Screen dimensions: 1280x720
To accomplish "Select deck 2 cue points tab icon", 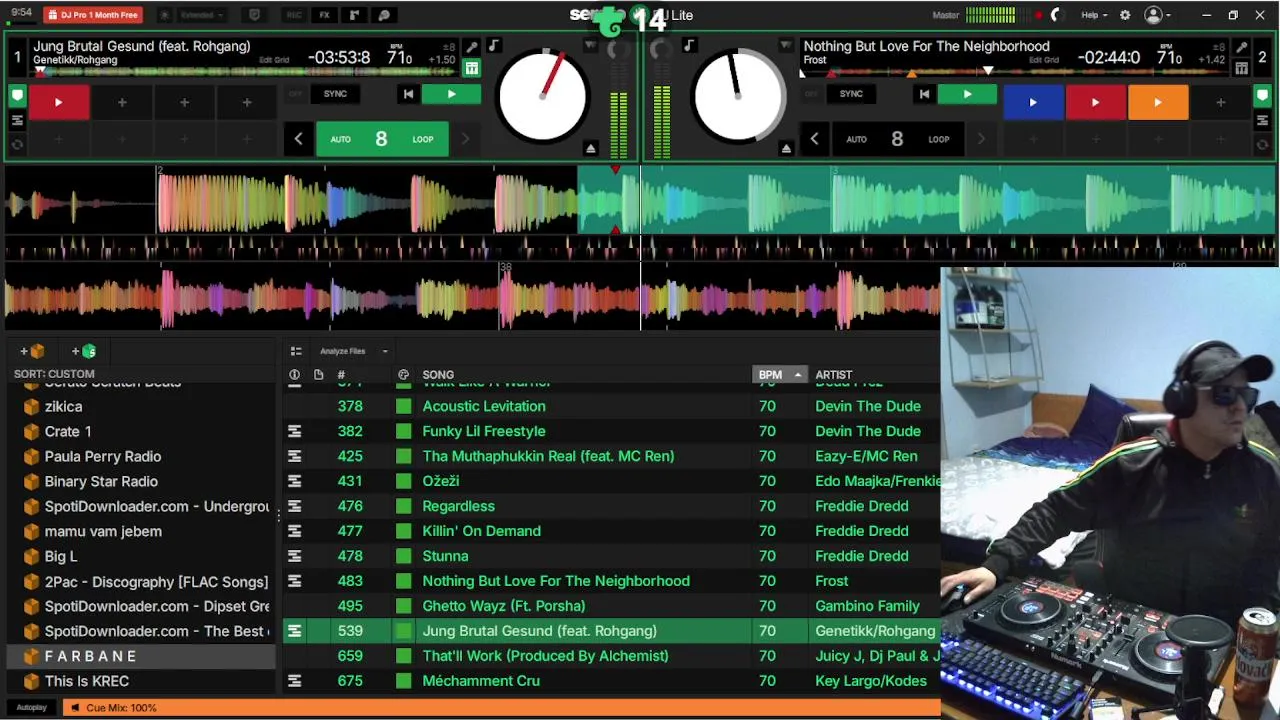I will click(1262, 96).
